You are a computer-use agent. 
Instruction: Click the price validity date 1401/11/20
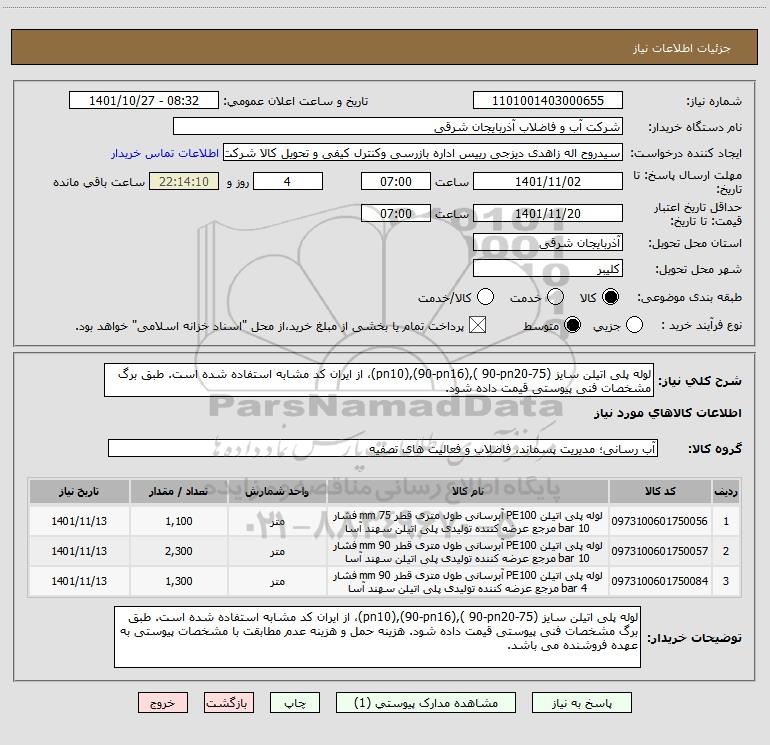coord(548,213)
